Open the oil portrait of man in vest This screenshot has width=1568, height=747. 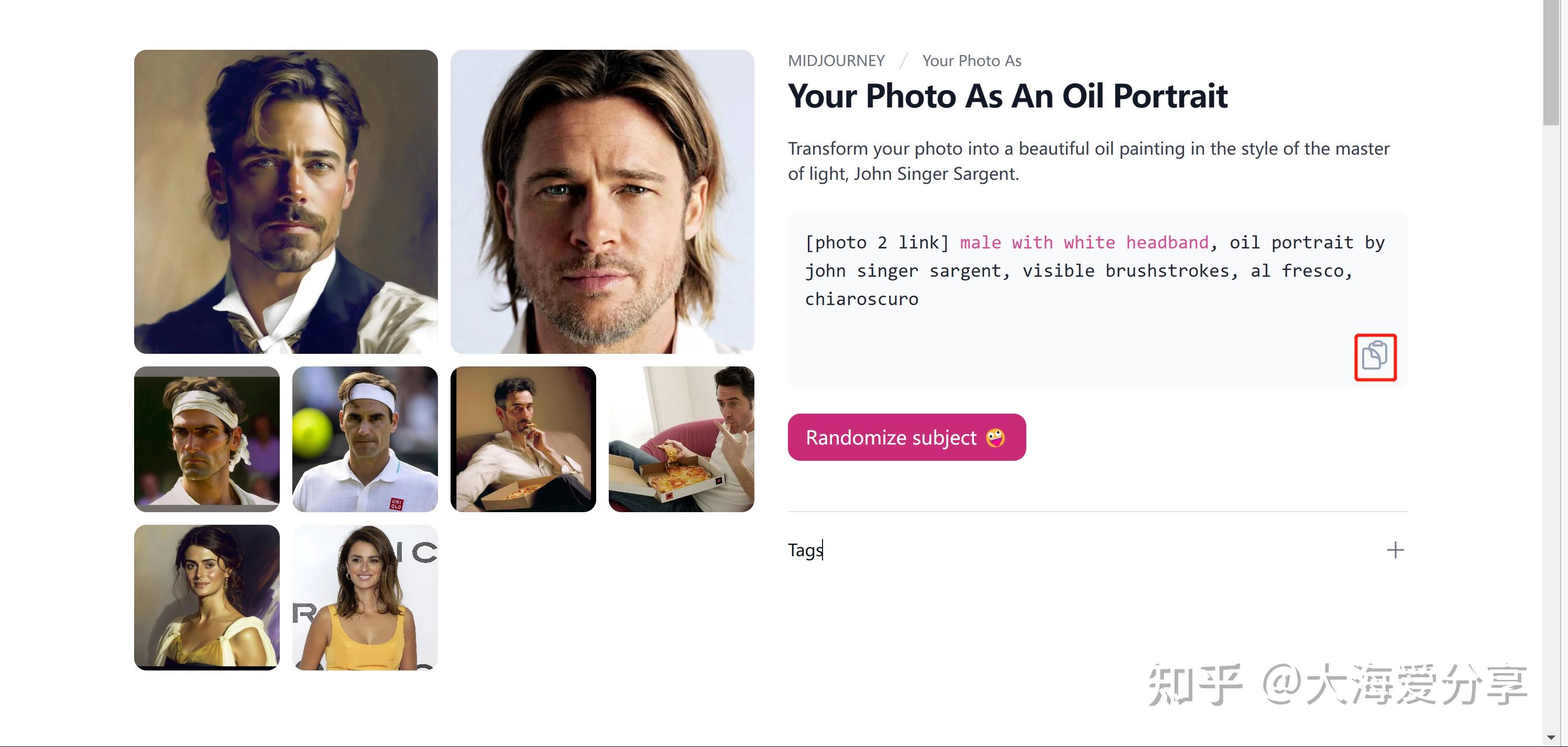click(286, 202)
